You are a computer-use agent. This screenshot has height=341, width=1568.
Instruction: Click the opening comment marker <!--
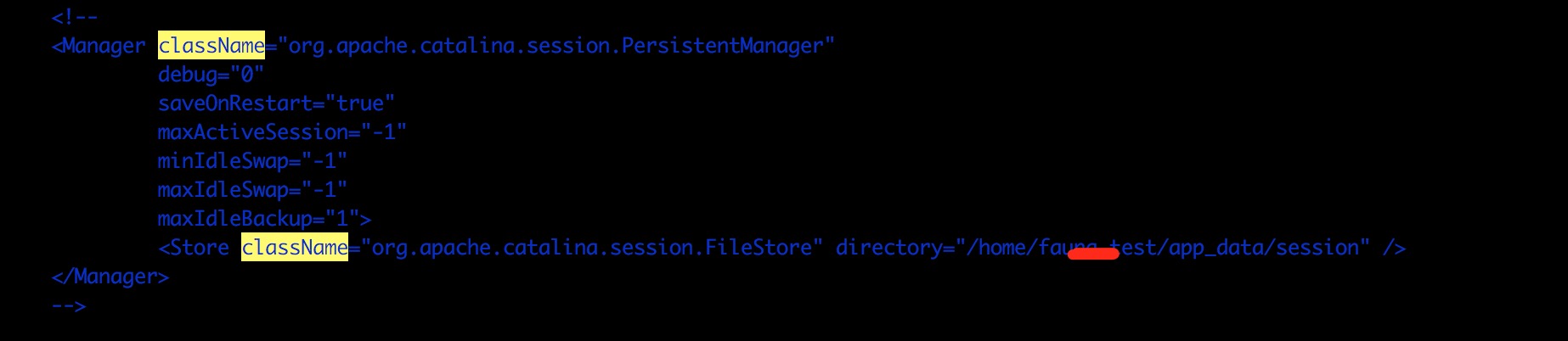pos(74,17)
